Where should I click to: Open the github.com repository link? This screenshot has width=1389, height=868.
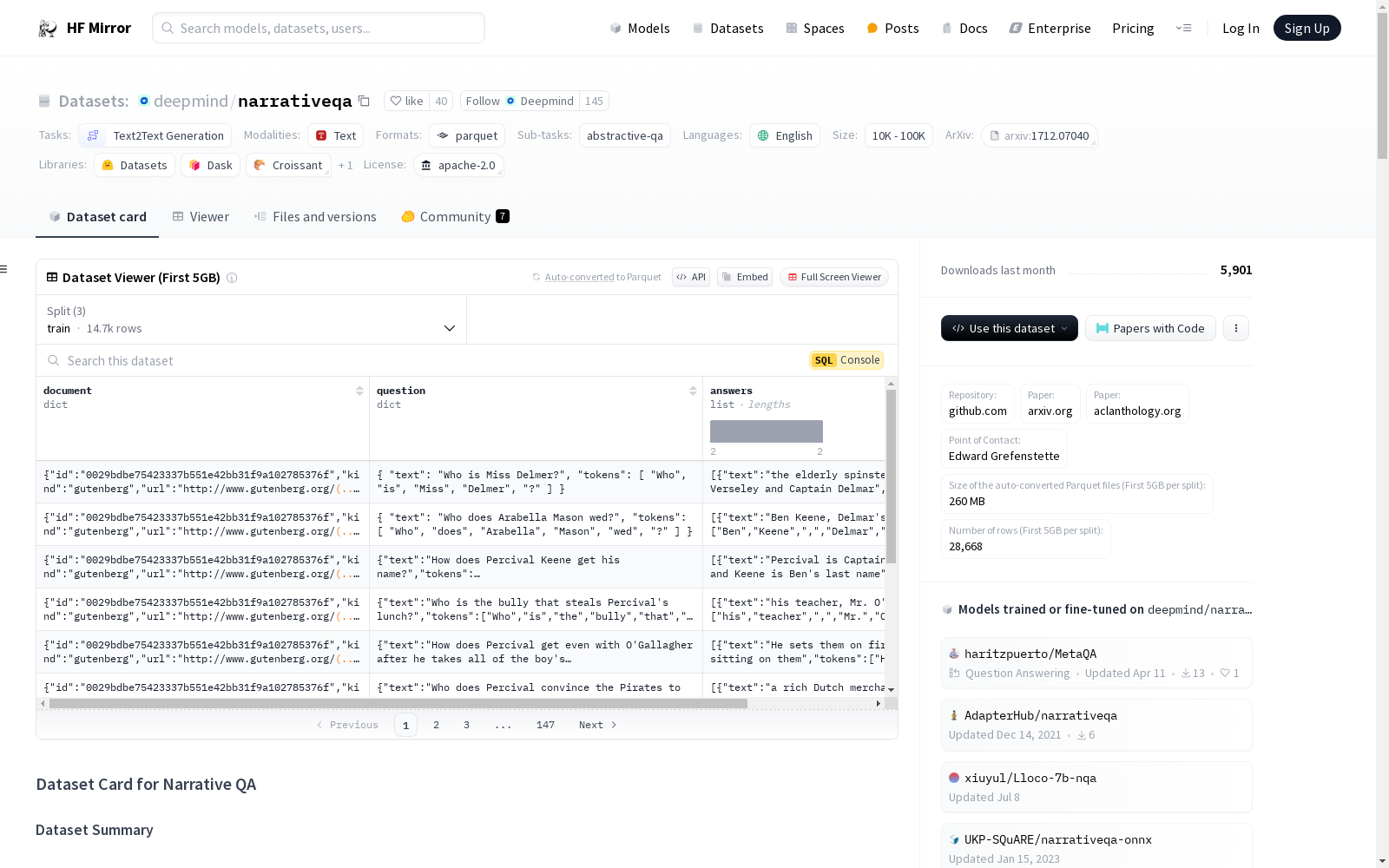pos(978,404)
